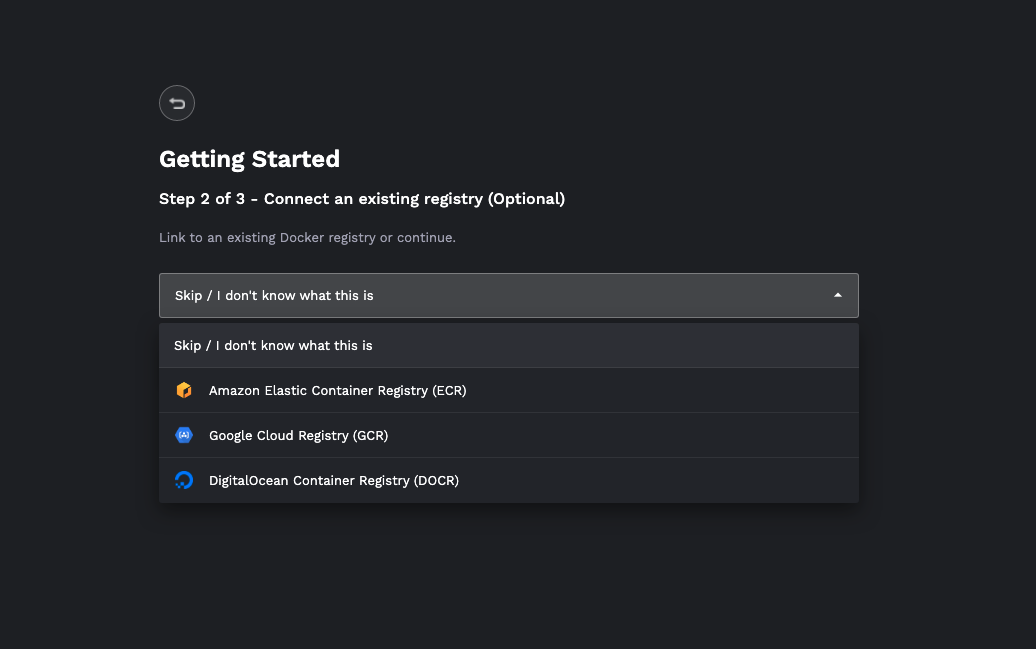Click the word 'continue' in the description line
1036x649 pixels.
424,238
